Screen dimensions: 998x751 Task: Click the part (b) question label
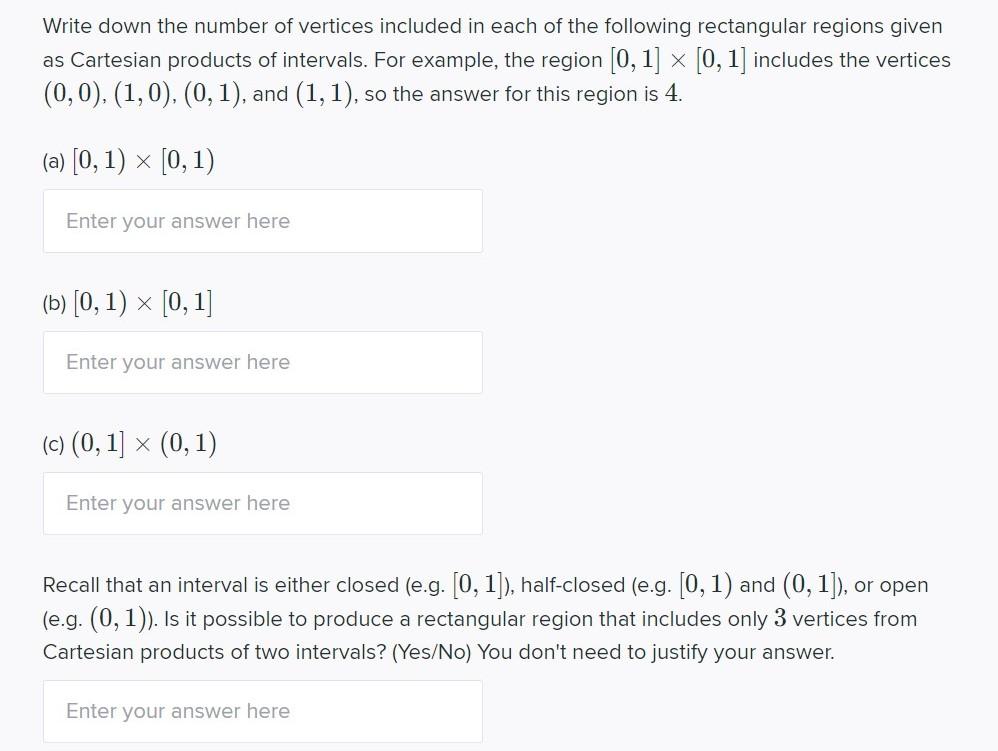(128, 301)
